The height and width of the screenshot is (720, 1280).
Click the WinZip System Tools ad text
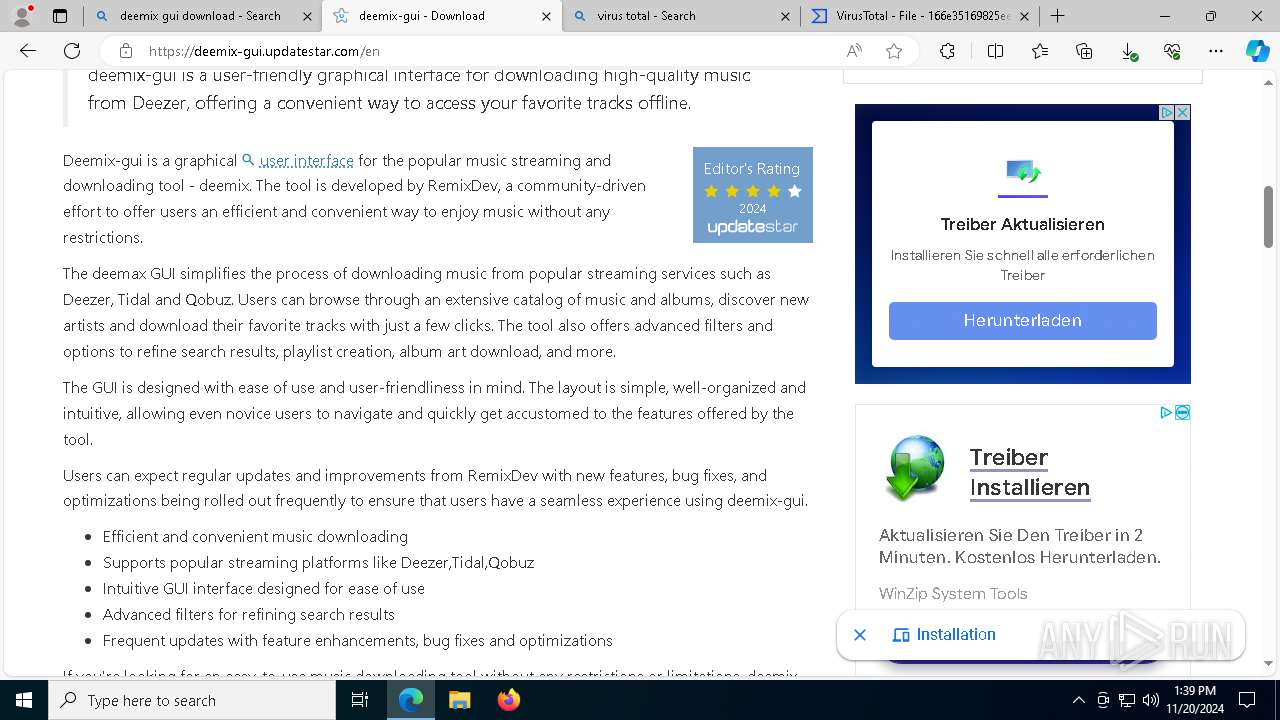coord(953,594)
